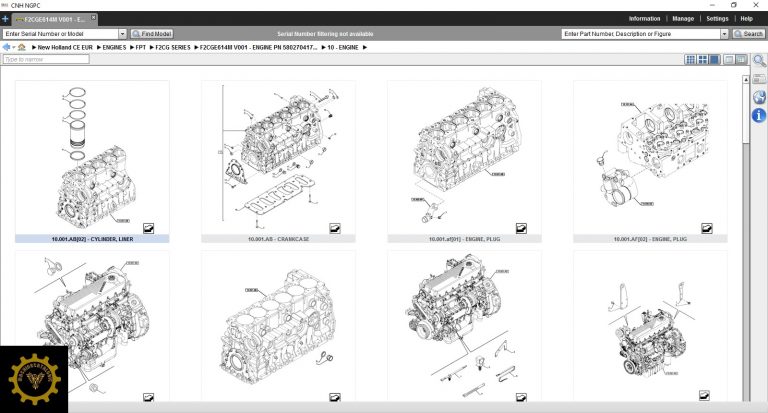This screenshot has height=413, width=768.
Task: Navigate to F2CGE614M V001 - ENGINE PN breadcrumb
Action: pos(259,48)
